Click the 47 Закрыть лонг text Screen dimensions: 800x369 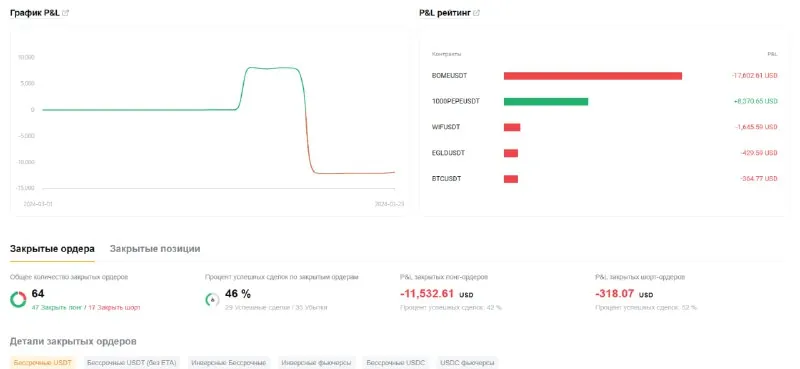(57, 308)
